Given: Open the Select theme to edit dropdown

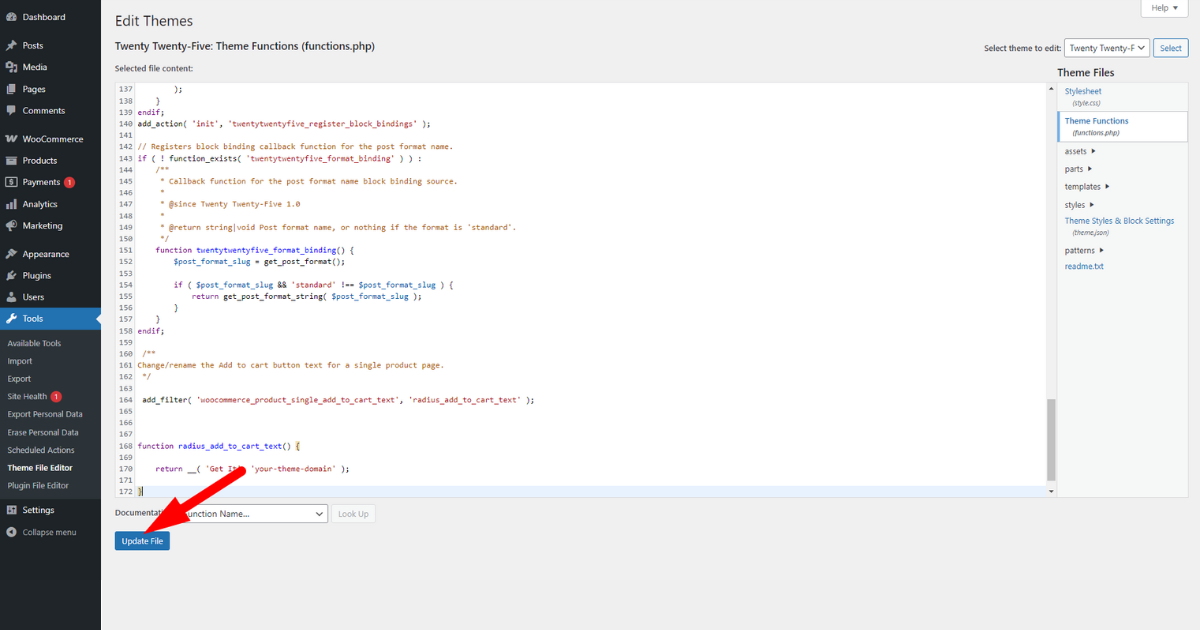Looking at the screenshot, I should click(1106, 48).
